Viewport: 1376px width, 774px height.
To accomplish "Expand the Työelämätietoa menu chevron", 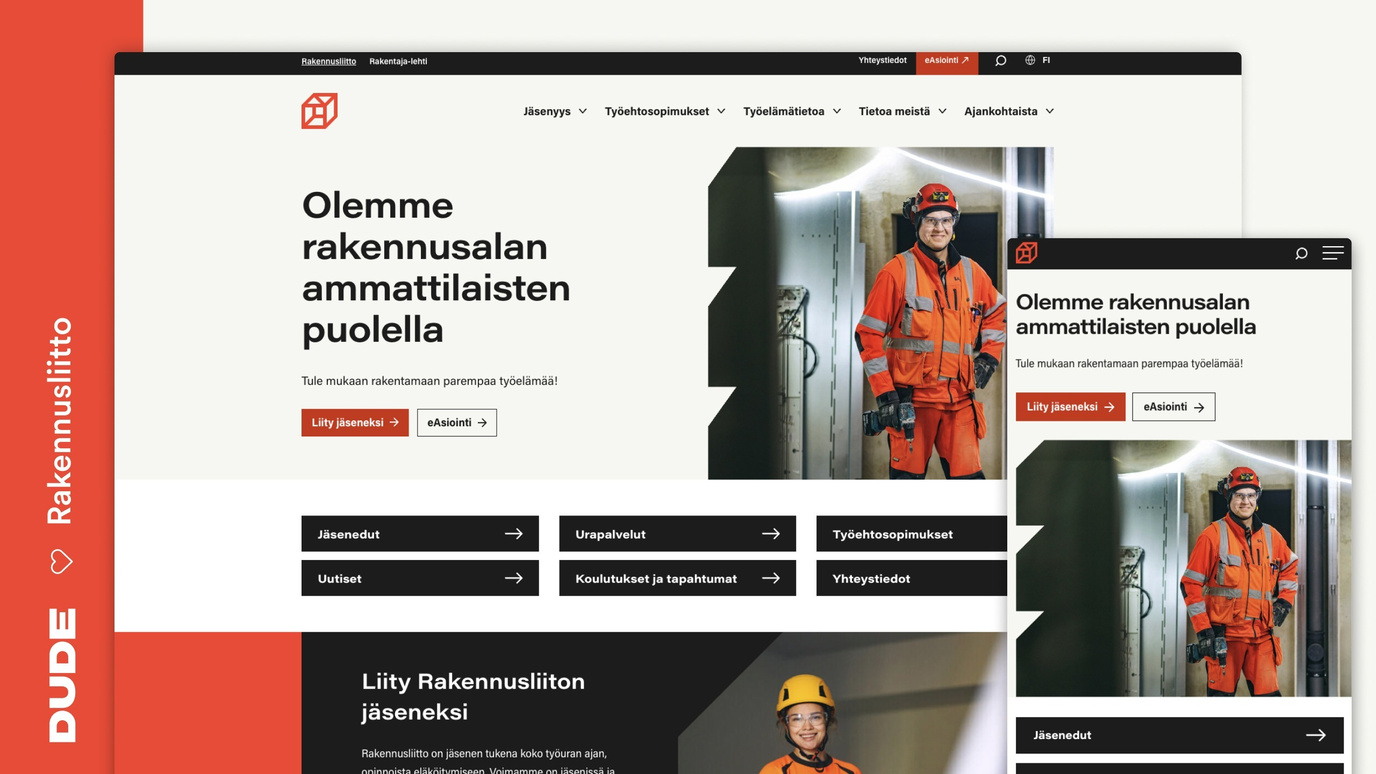I will coord(837,111).
